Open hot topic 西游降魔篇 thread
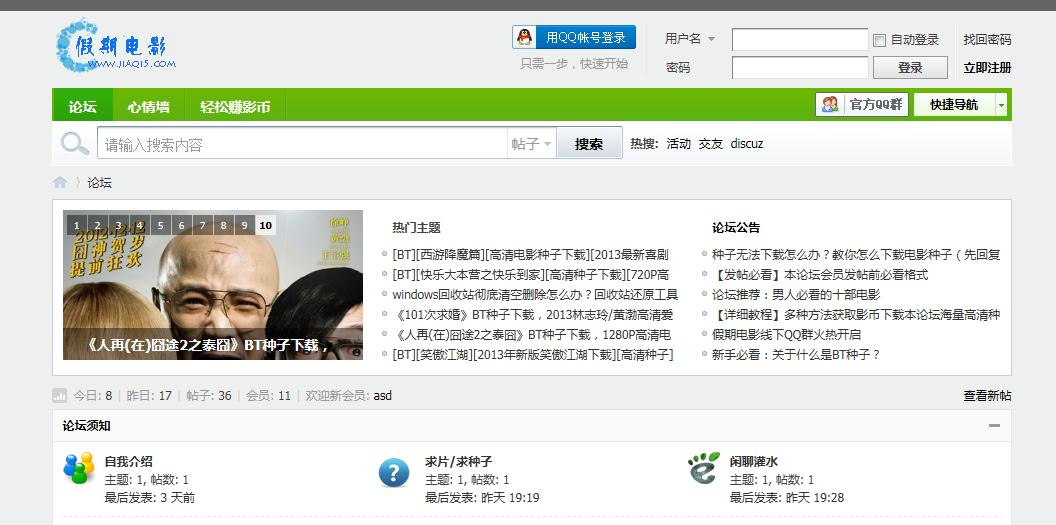1056x525 pixels. click(x=531, y=254)
